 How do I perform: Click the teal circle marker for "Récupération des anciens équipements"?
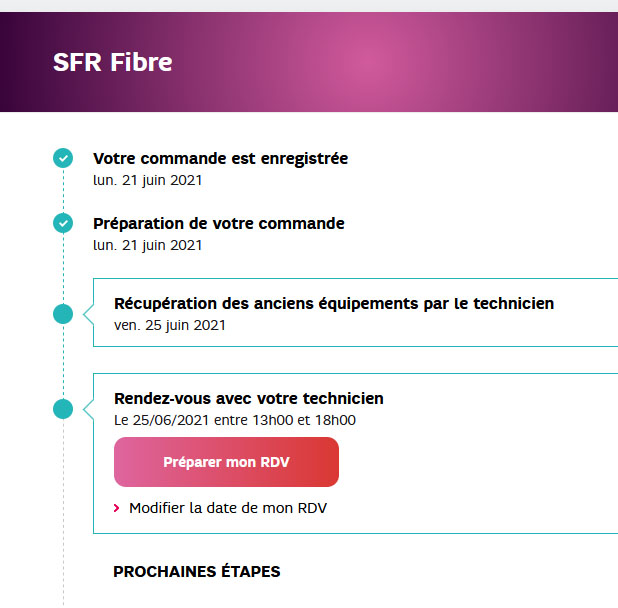coord(63,314)
